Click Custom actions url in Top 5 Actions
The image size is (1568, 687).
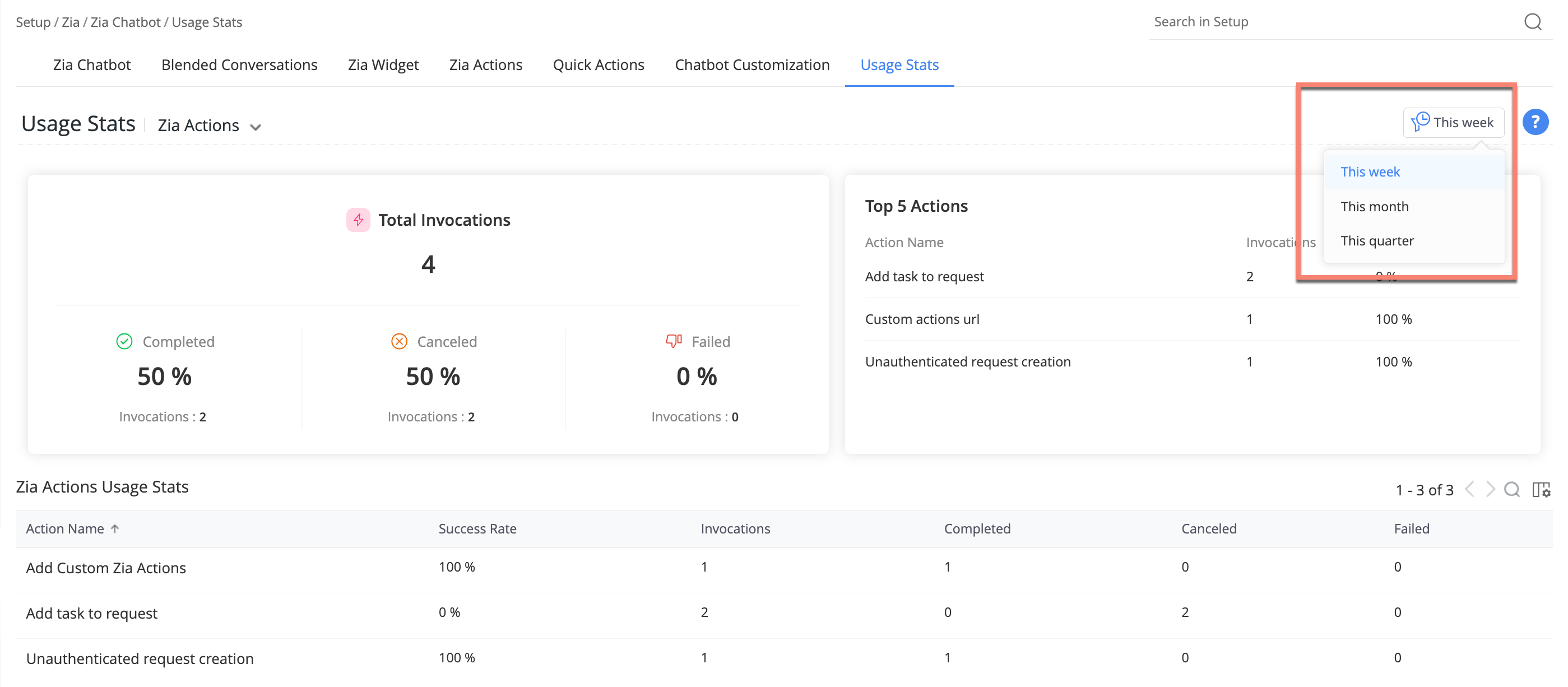coord(922,319)
